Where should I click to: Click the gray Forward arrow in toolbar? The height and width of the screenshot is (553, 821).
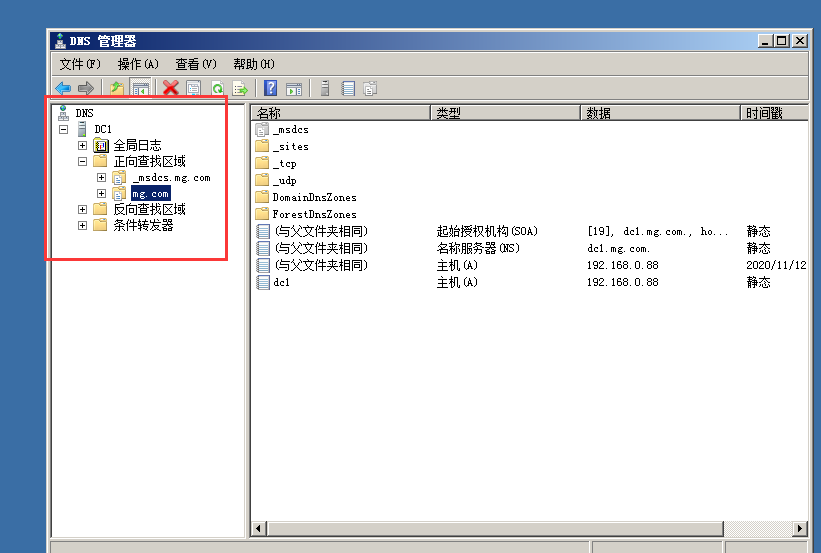[x=86, y=88]
